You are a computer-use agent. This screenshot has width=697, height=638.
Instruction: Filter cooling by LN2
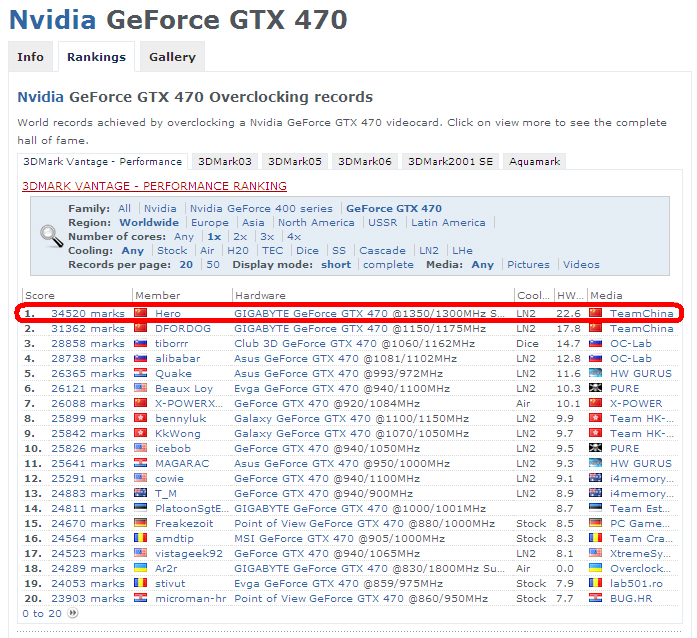429,250
